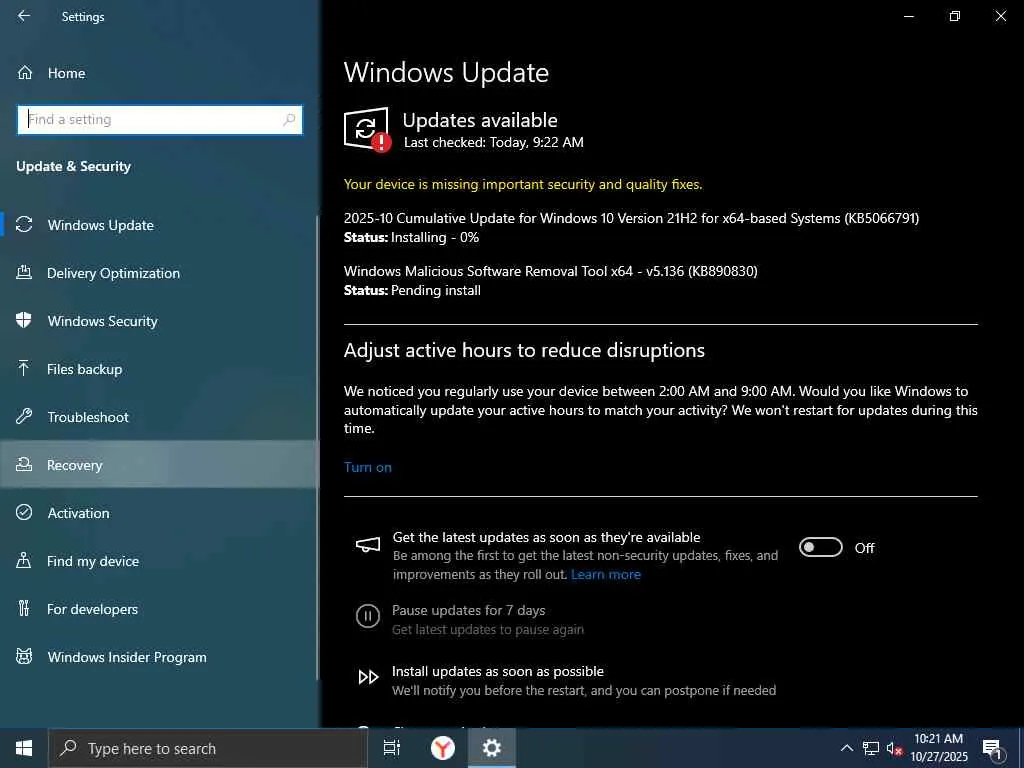Click the megaphone icon beside latest updates
The image size is (1024, 768).
368,545
